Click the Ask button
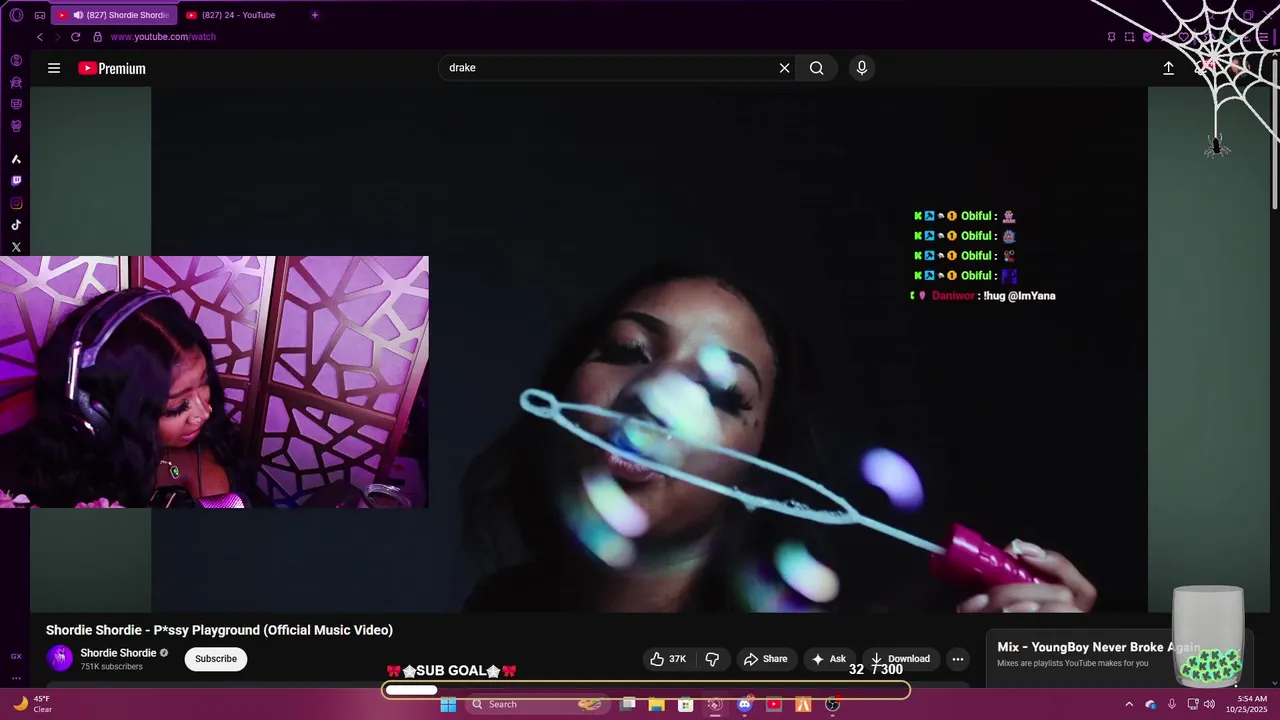1280x720 pixels. pyautogui.click(x=829, y=659)
